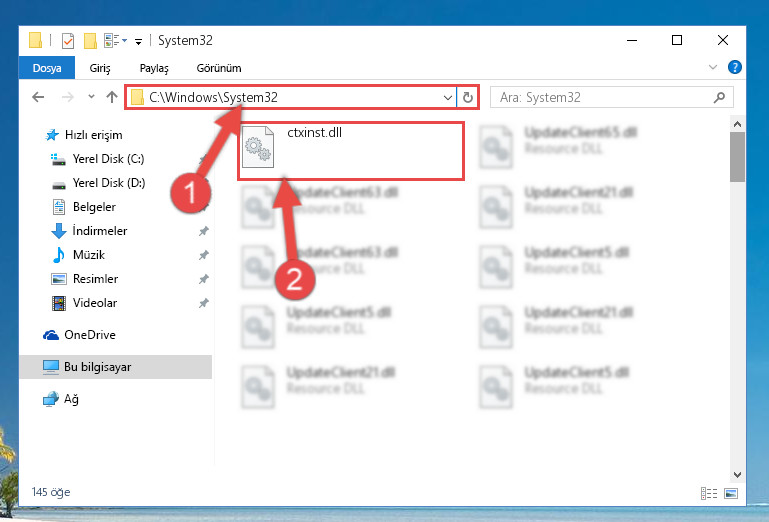Image resolution: width=769 pixels, height=522 pixels.
Task: Click the pin icon beside İndirmeler
Action: (x=204, y=231)
